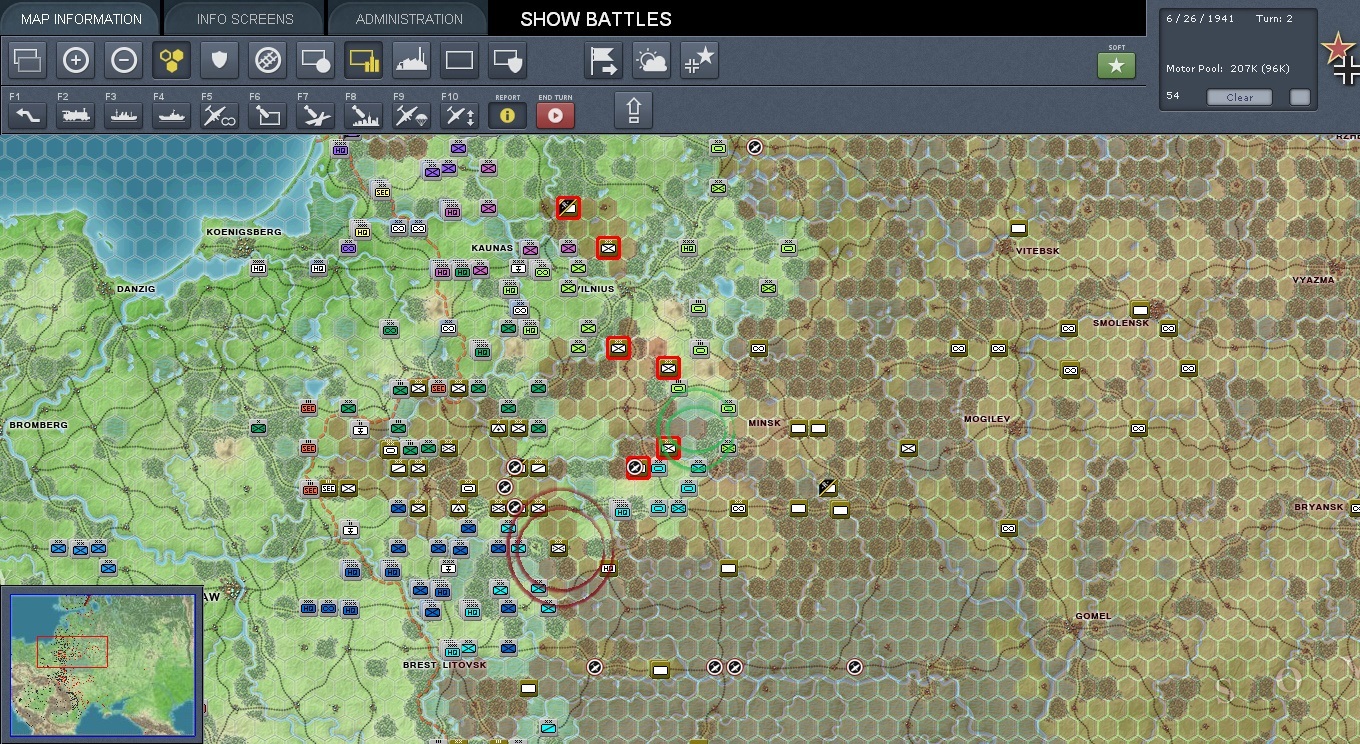The height and width of the screenshot is (744, 1360).
Task: Select the unit counter above Vitebsk label
Action: [1018, 228]
